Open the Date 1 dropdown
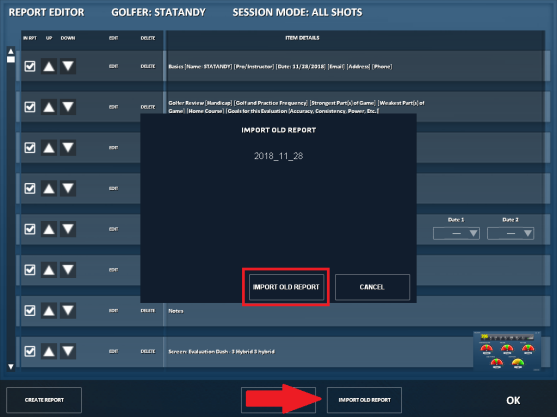This screenshot has height=417, width=557. [456, 233]
